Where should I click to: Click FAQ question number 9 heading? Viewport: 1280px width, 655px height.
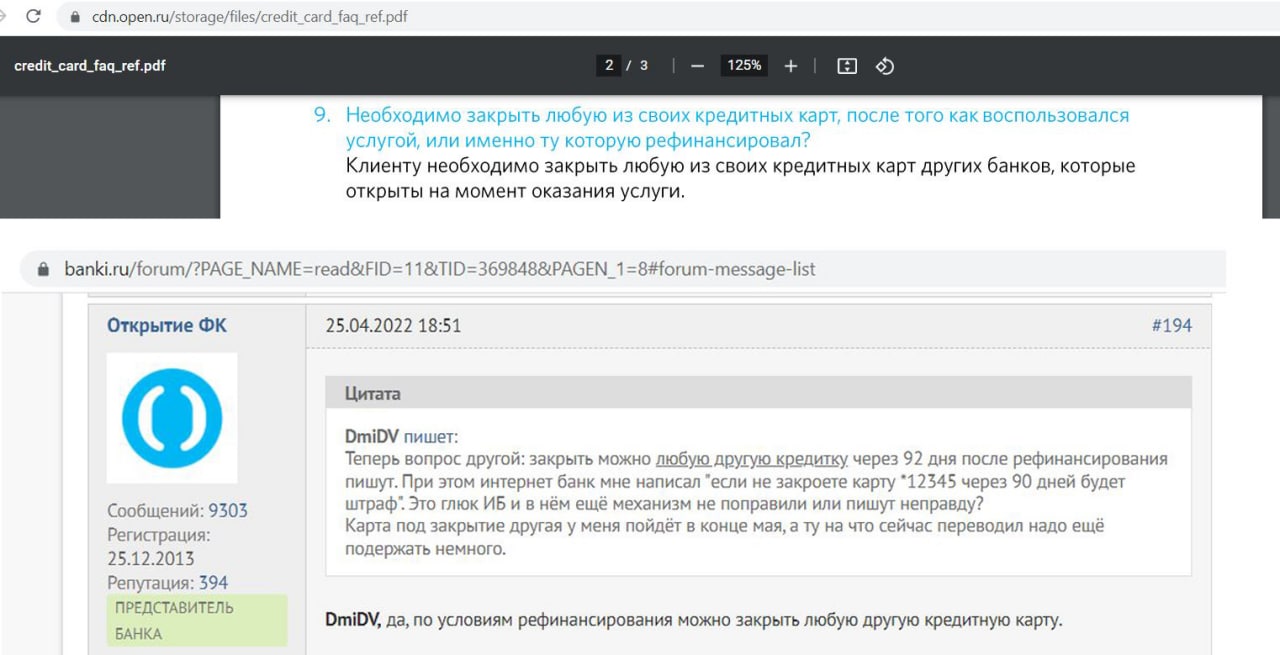(x=737, y=128)
